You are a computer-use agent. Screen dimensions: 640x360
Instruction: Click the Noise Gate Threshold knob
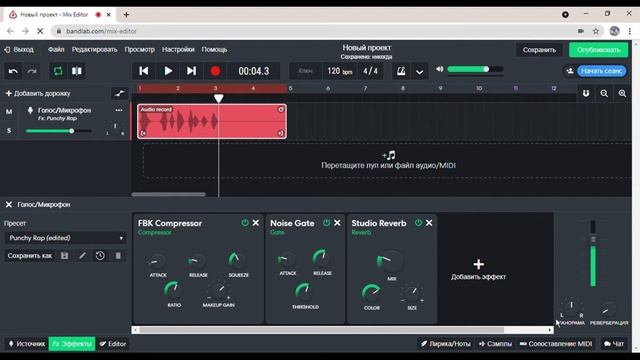click(x=304, y=291)
